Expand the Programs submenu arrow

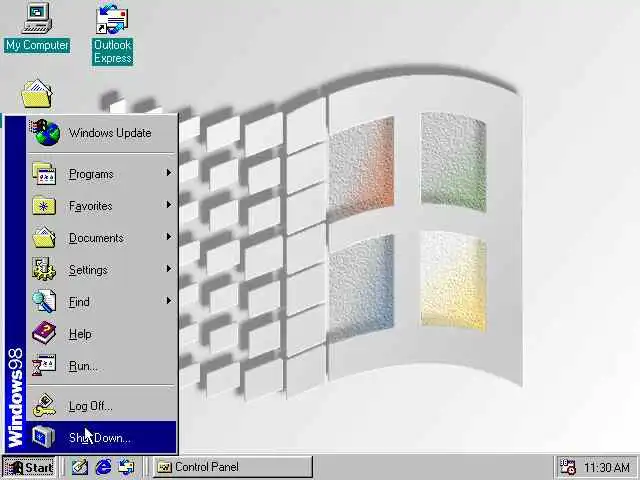(x=169, y=173)
